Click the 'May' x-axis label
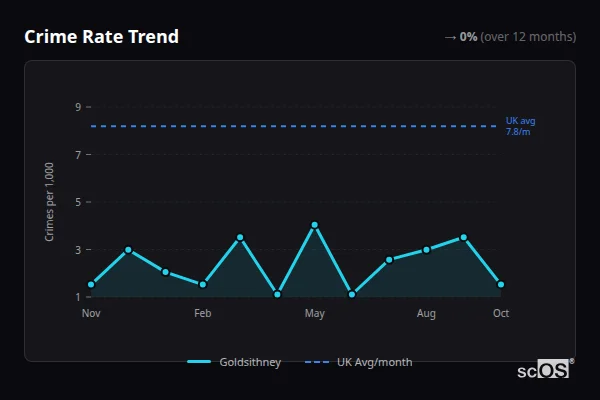The height and width of the screenshot is (400, 600). pyautogui.click(x=315, y=313)
